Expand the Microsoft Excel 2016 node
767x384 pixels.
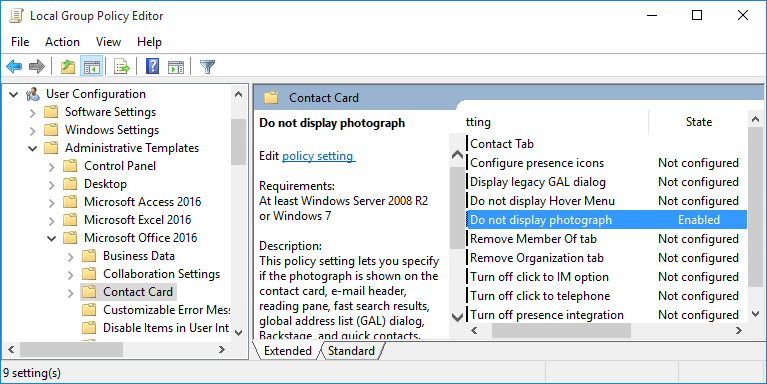52,221
